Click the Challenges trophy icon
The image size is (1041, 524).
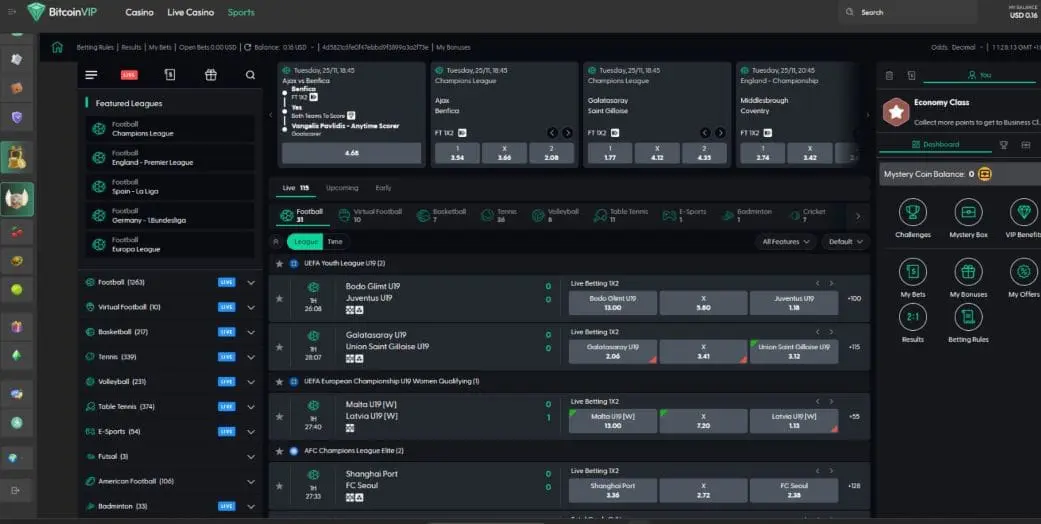coord(912,212)
